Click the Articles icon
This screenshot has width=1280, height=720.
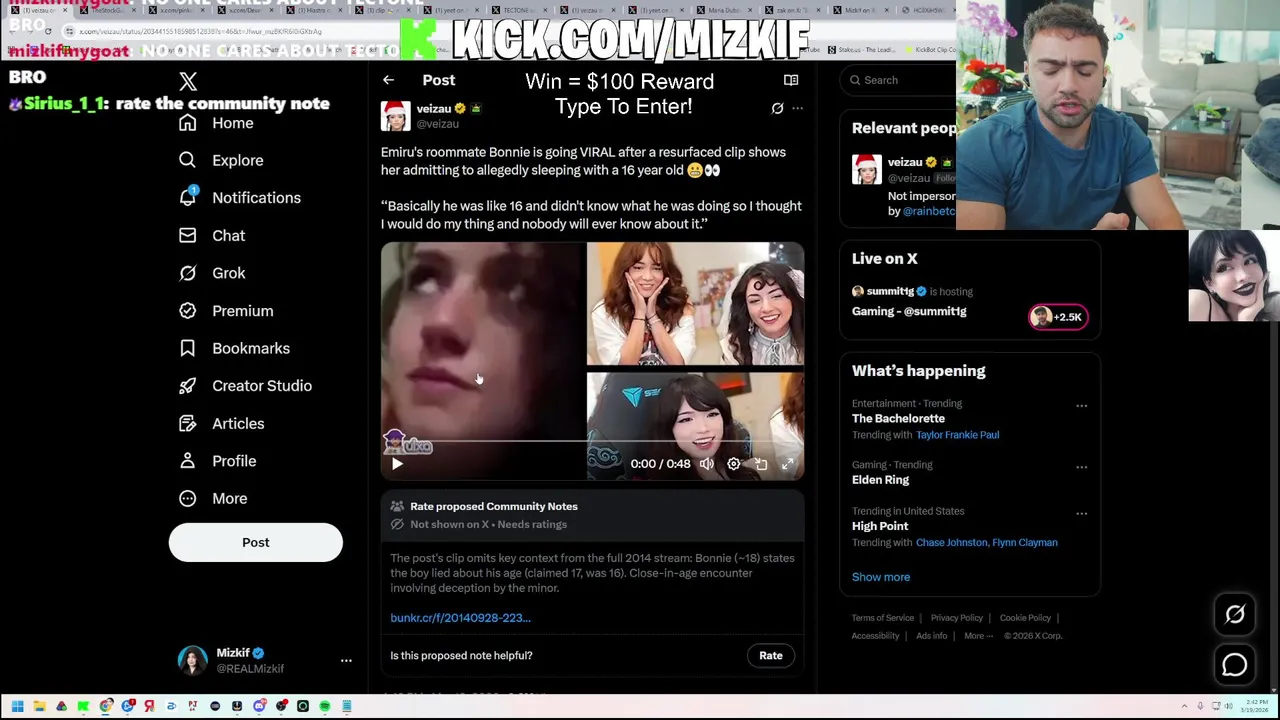(x=187, y=423)
